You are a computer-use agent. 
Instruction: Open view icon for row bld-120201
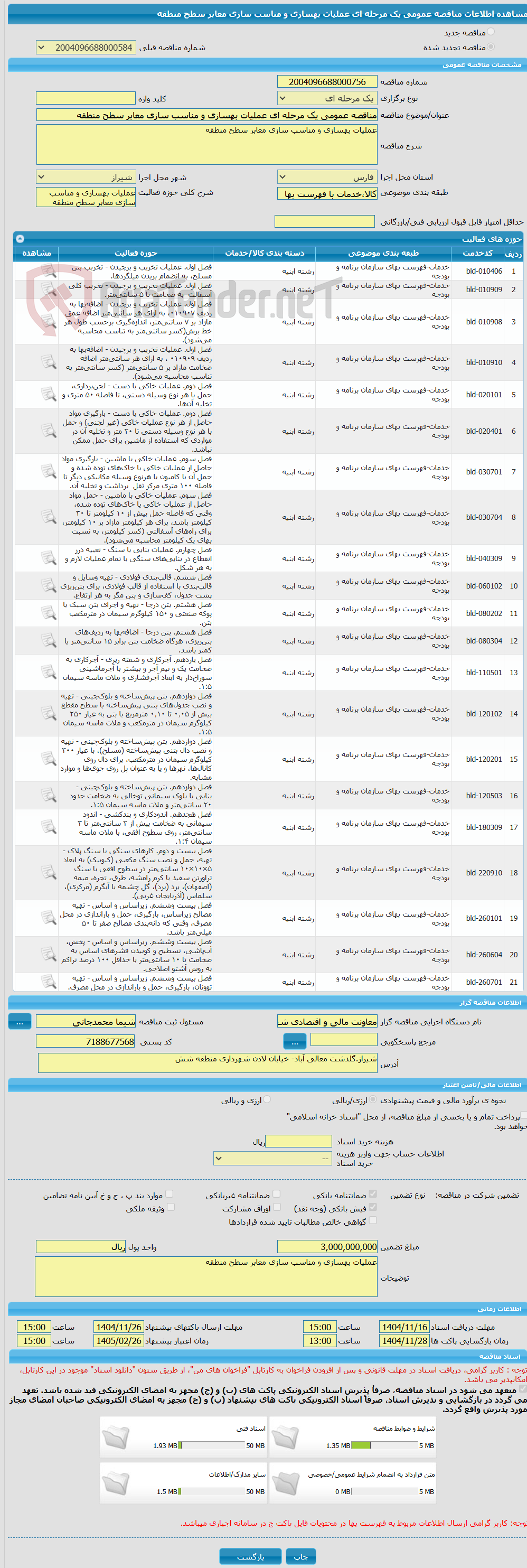coord(49,759)
